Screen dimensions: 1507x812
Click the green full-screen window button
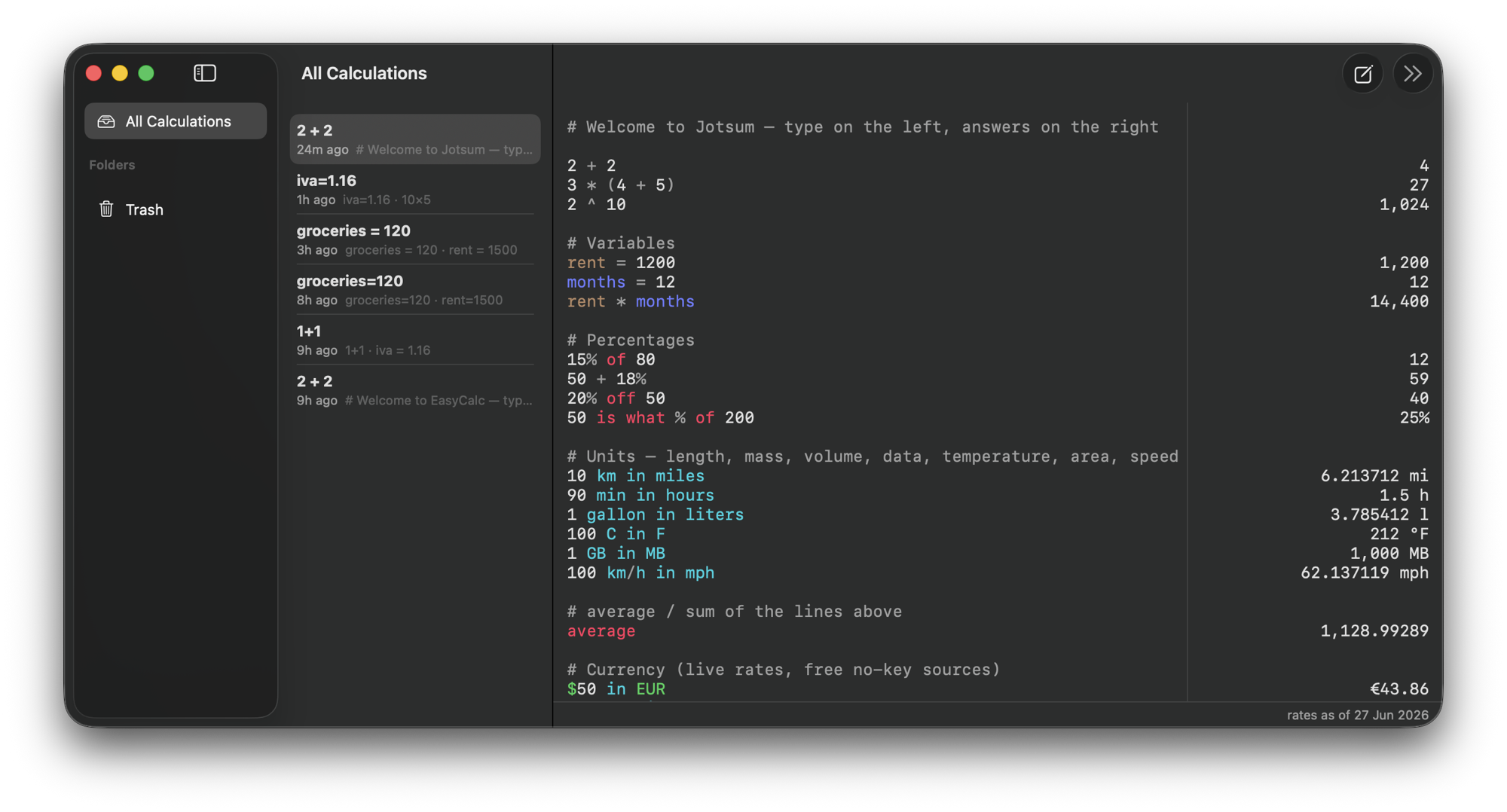tap(146, 73)
